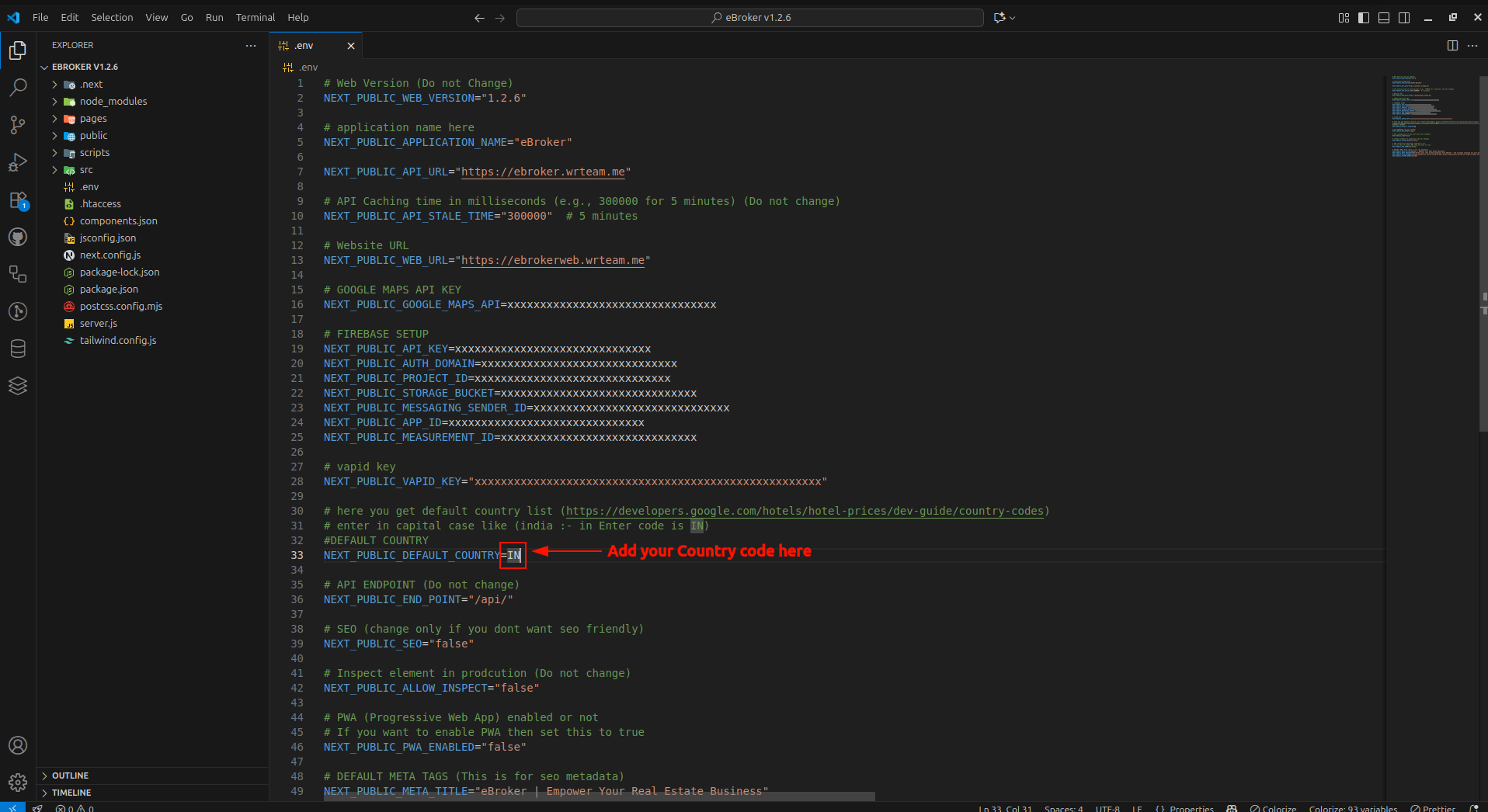Toggle the bottom panel layout button
The image size is (1488, 812).
point(1384,18)
